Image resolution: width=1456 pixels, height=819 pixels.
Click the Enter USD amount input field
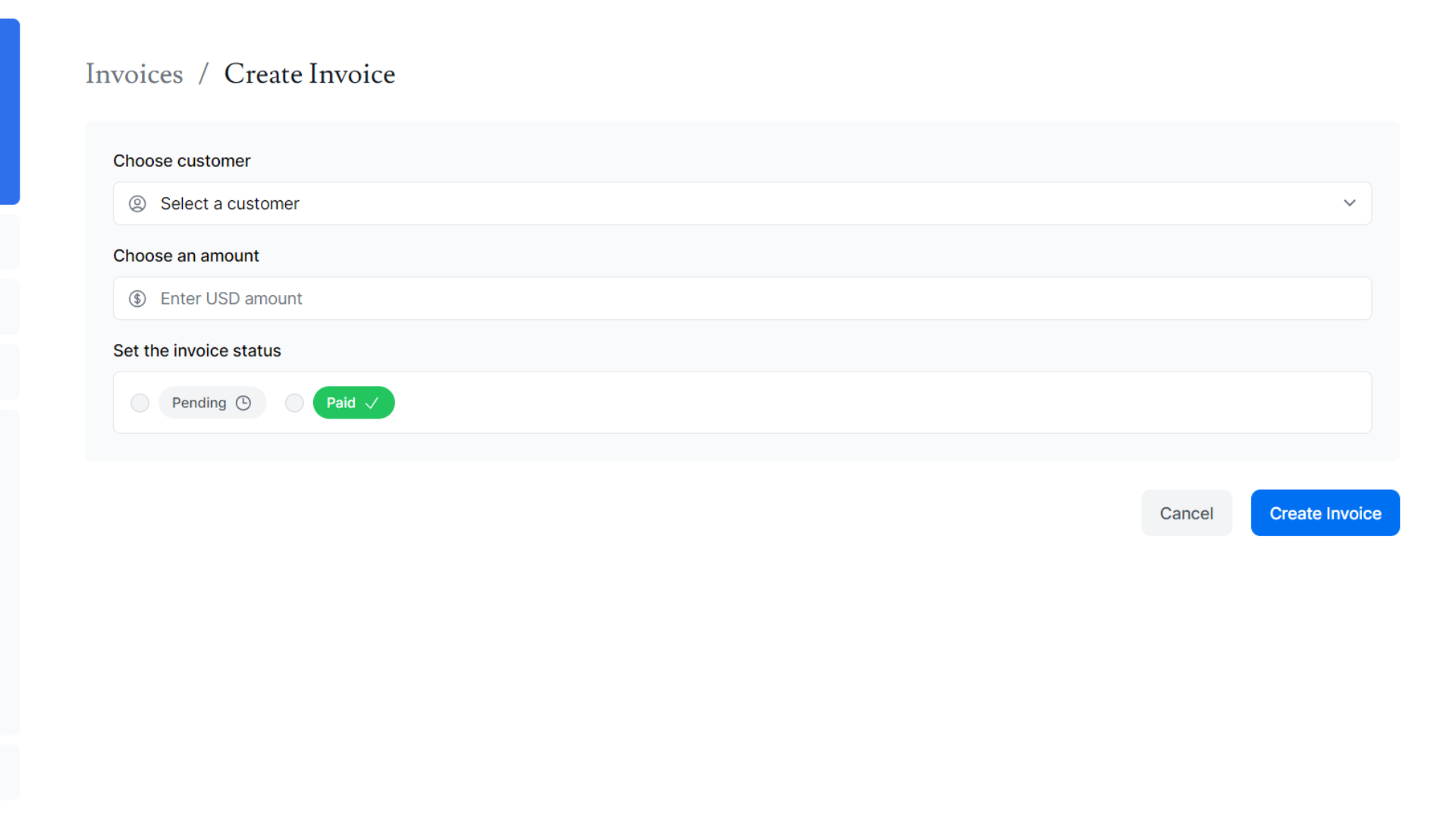coord(742,298)
